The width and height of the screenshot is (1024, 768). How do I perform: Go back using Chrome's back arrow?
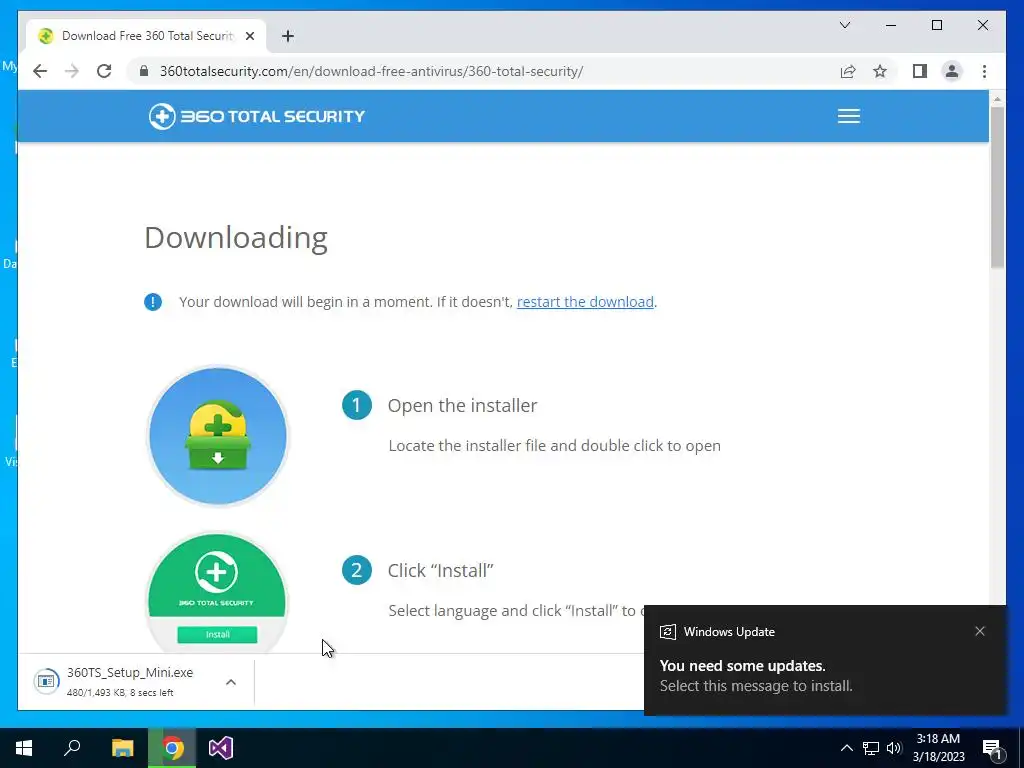(x=40, y=71)
